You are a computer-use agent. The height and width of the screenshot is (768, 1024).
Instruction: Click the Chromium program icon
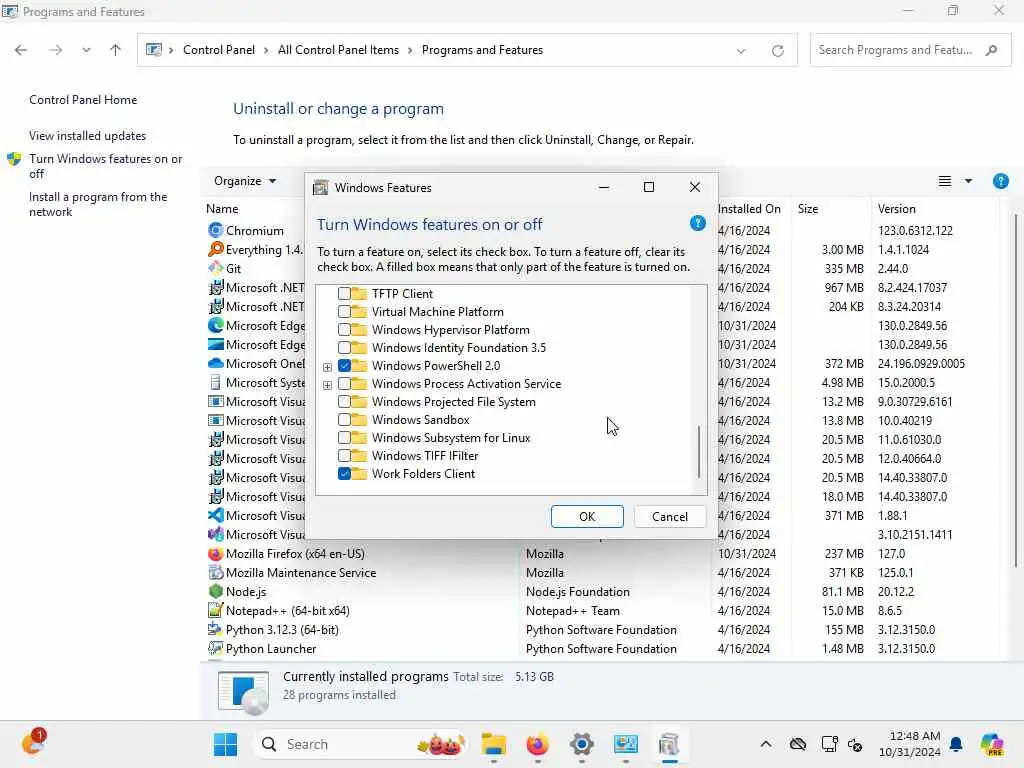coord(216,231)
